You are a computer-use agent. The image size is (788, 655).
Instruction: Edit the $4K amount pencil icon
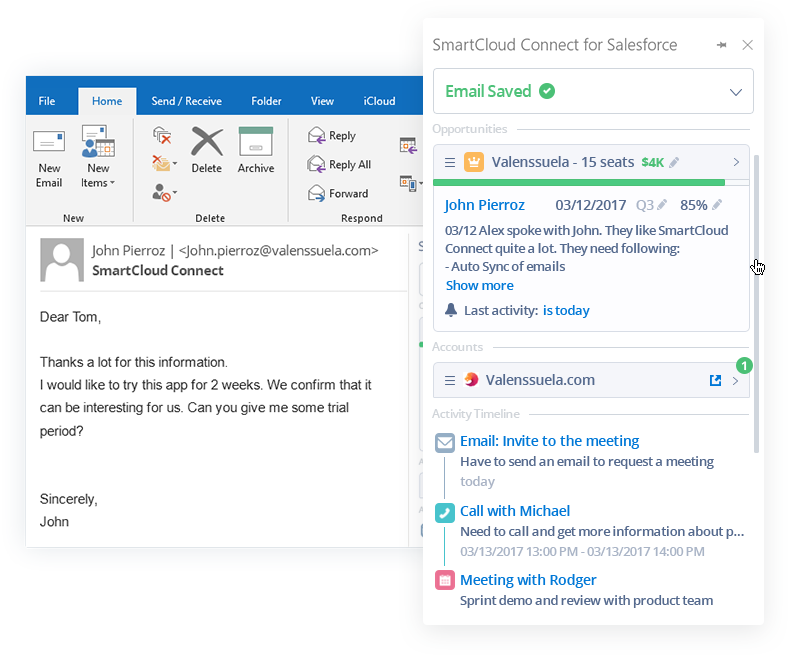[674, 162]
